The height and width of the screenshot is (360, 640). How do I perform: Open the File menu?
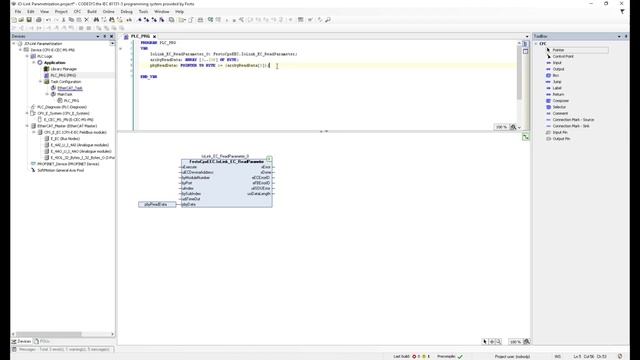pos(18,11)
